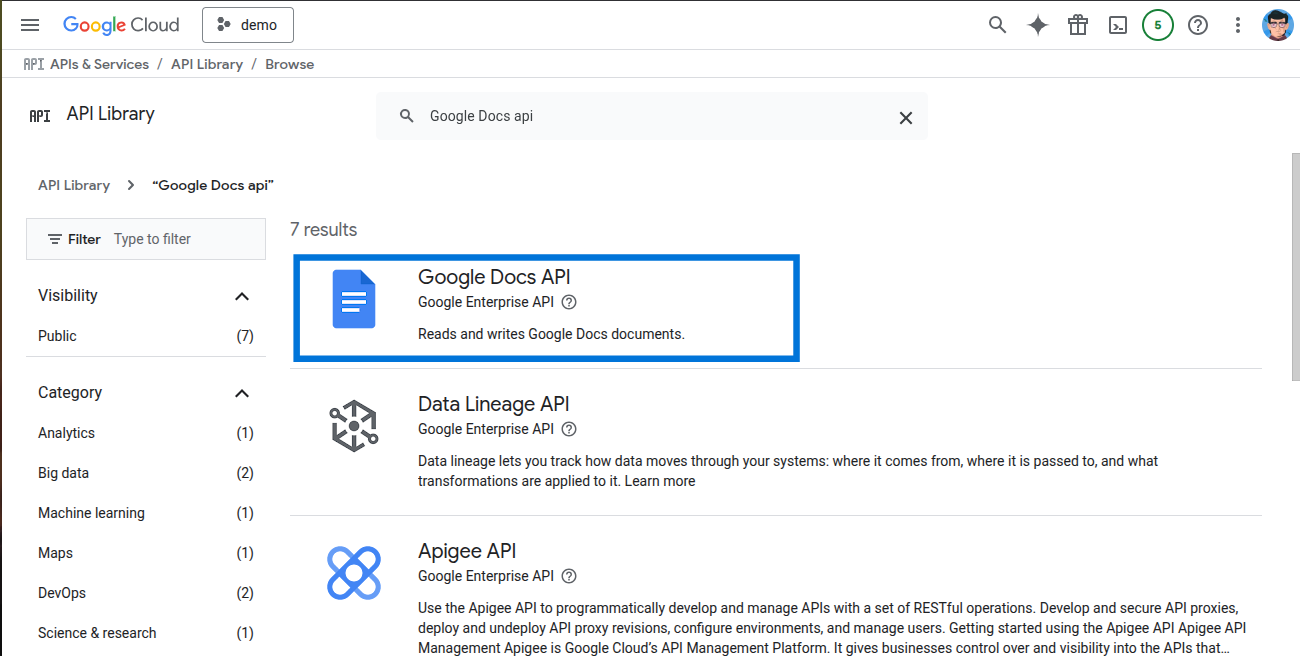Click the 7 results count text
Viewport: 1300px width, 656px height.
pyautogui.click(x=324, y=229)
